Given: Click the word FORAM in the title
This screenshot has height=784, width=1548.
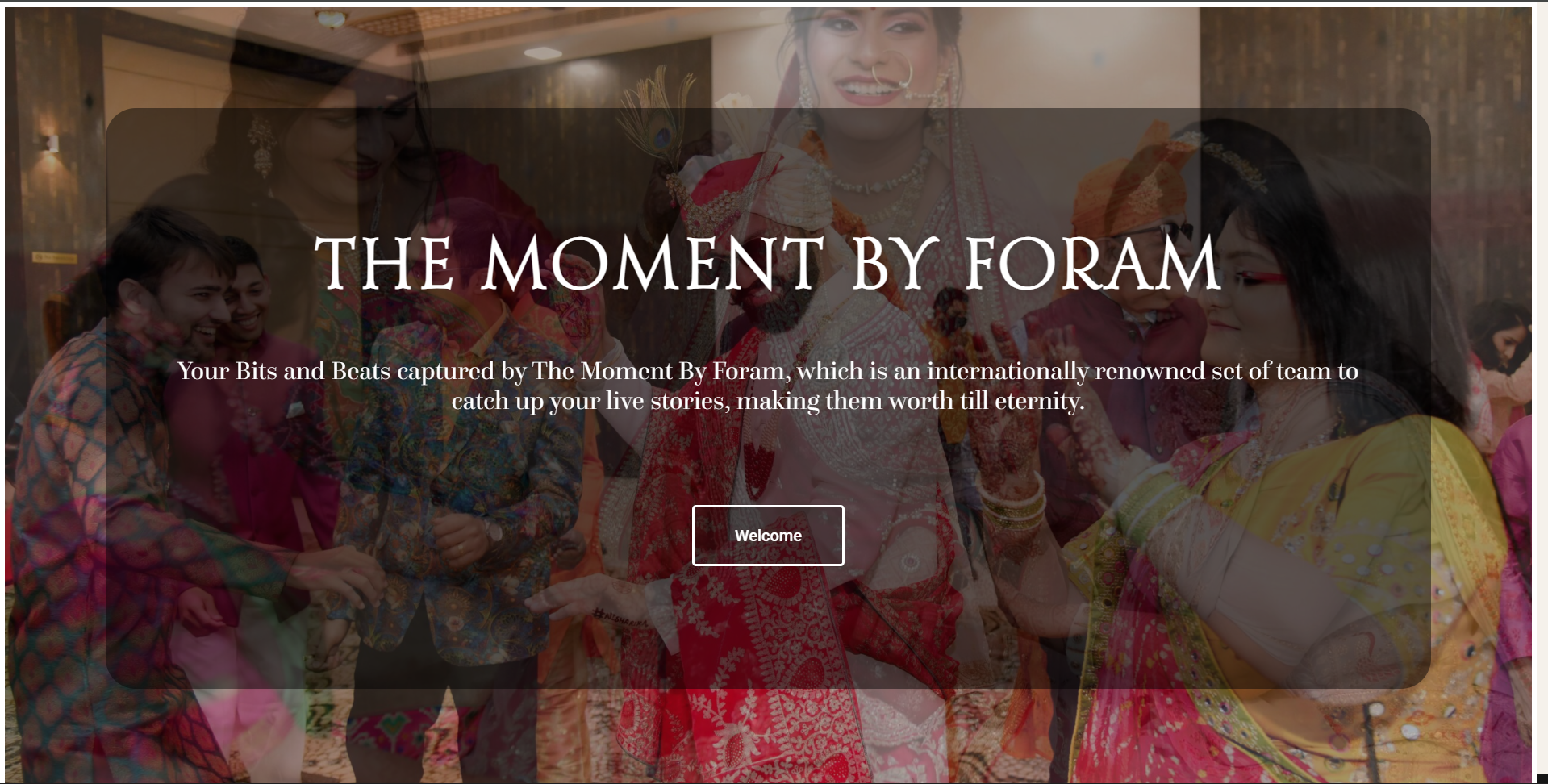Looking at the screenshot, I should (x=1092, y=264).
